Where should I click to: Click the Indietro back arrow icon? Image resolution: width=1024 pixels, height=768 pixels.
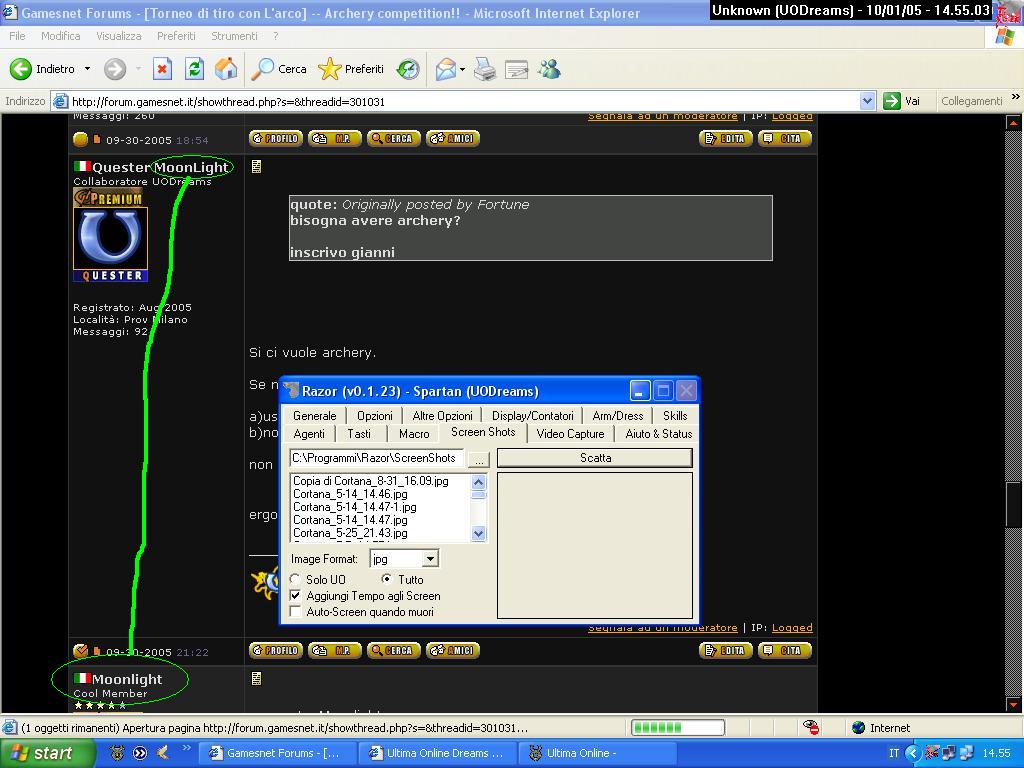tap(20, 69)
